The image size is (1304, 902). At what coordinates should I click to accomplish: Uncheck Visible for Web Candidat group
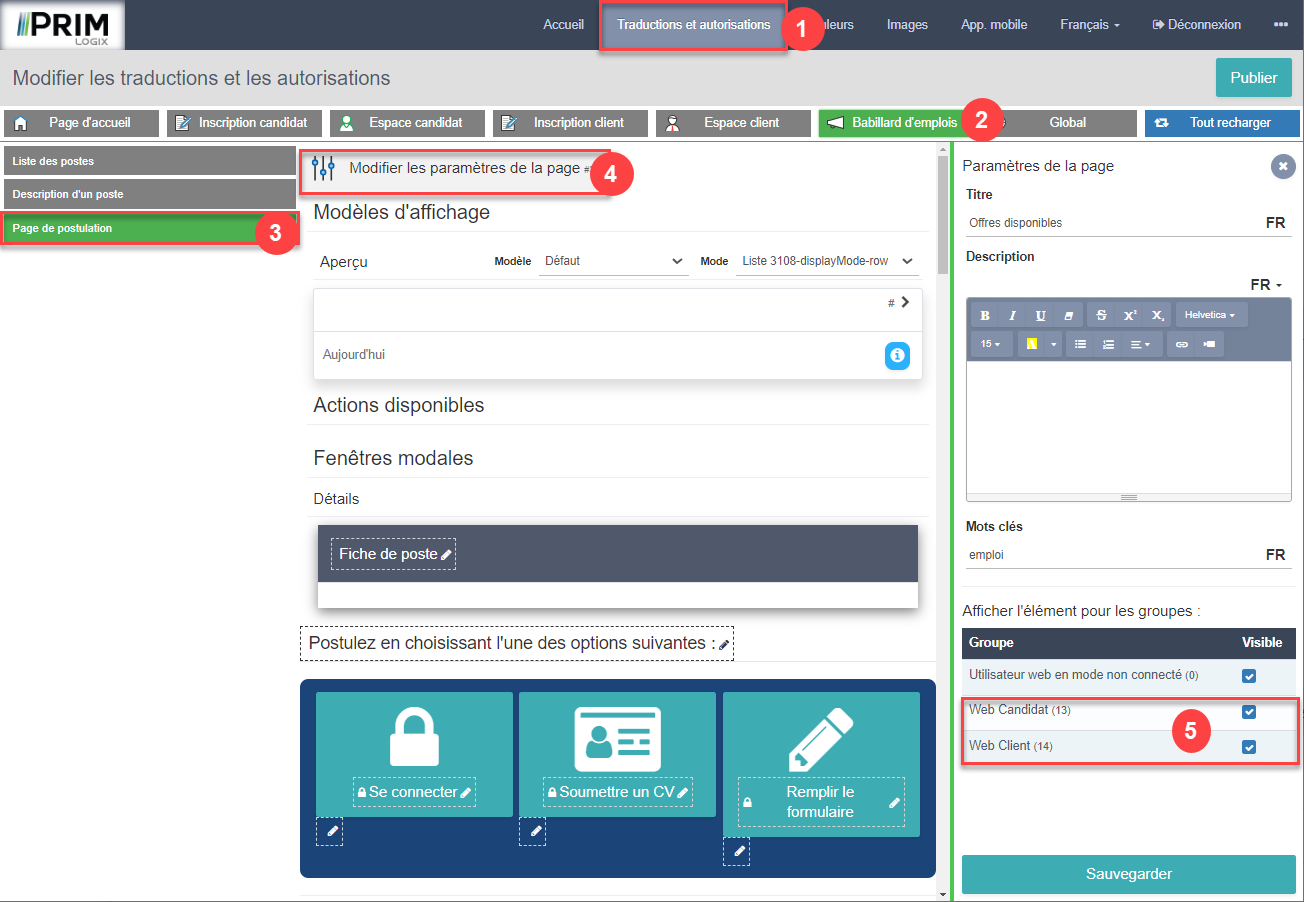[x=1249, y=711]
